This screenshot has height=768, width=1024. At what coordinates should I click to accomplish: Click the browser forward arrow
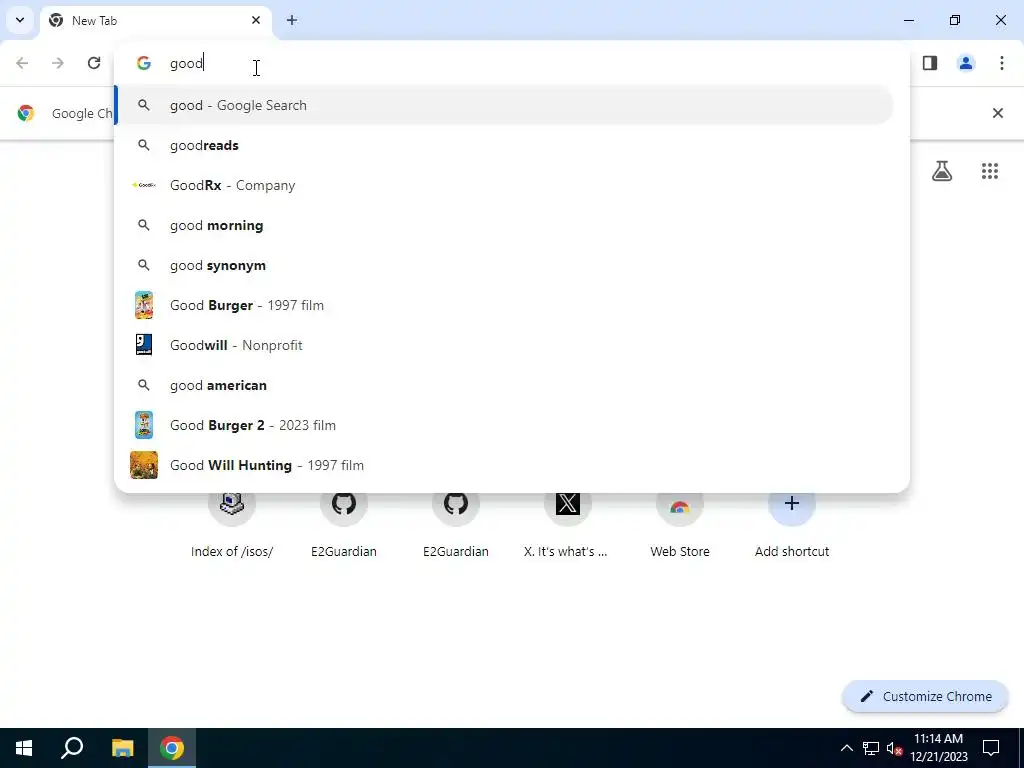click(58, 63)
